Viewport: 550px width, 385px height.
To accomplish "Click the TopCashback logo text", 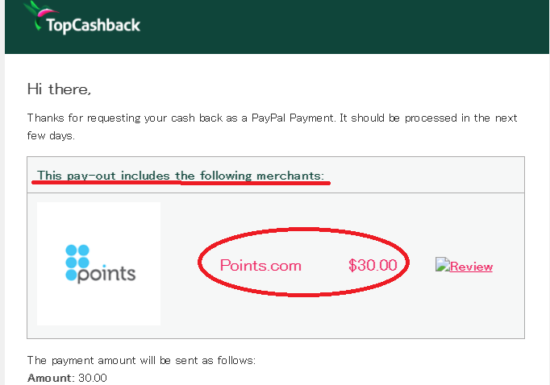I will point(93,26).
